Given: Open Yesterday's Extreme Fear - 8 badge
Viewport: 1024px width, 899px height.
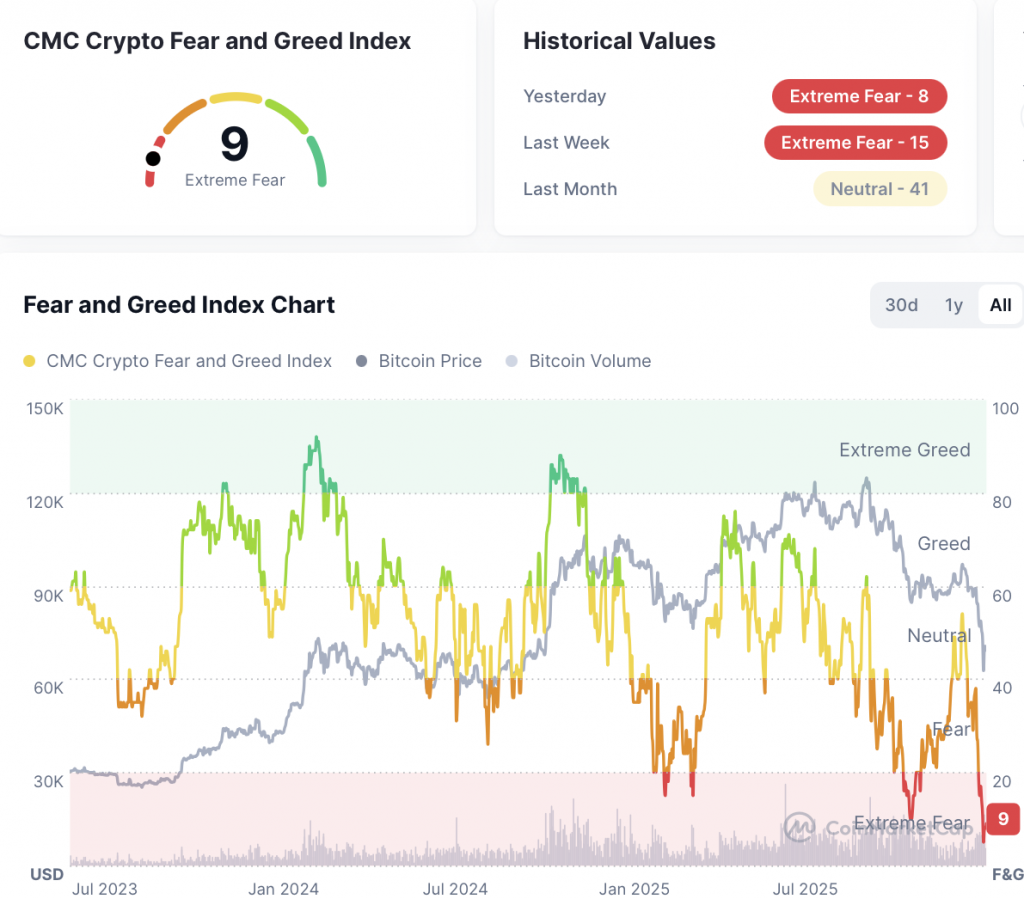Looking at the screenshot, I should tap(859, 96).
